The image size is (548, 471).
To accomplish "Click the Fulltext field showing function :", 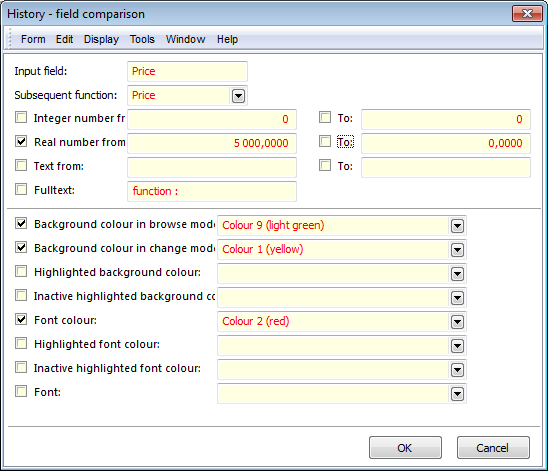I will [x=212, y=191].
